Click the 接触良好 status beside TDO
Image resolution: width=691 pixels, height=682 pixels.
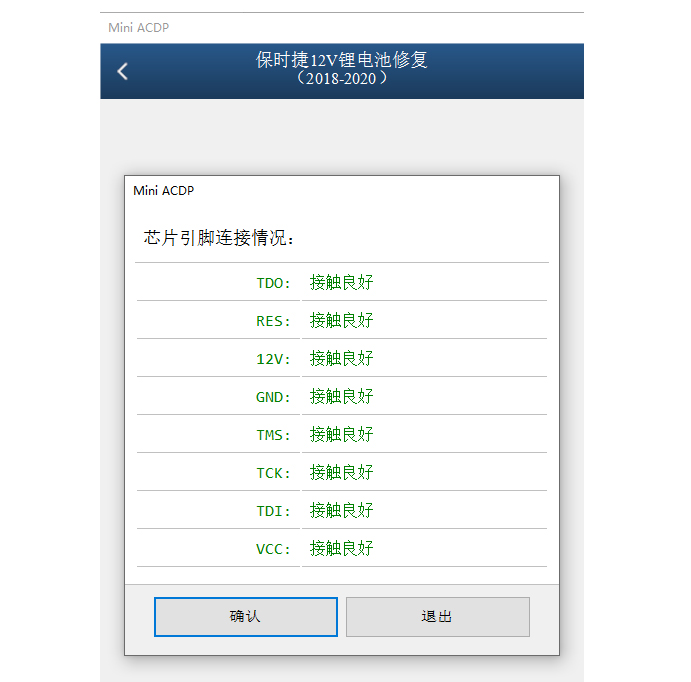click(x=341, y=283)
